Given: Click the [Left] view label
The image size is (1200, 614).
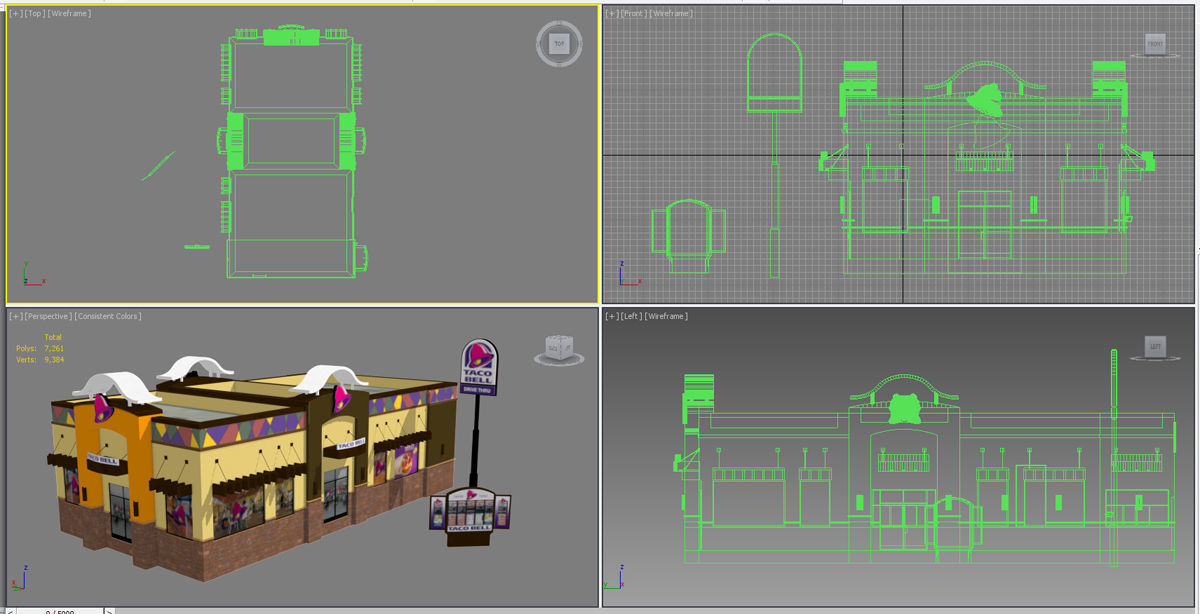Looking at the screenshot, I should [x=631, y=316].
